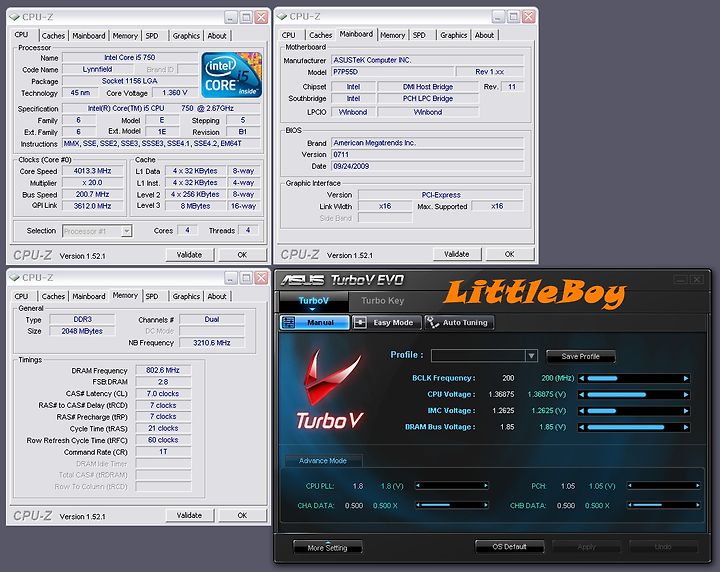Decrease CHA DATA with left arrow

(418, 505)
